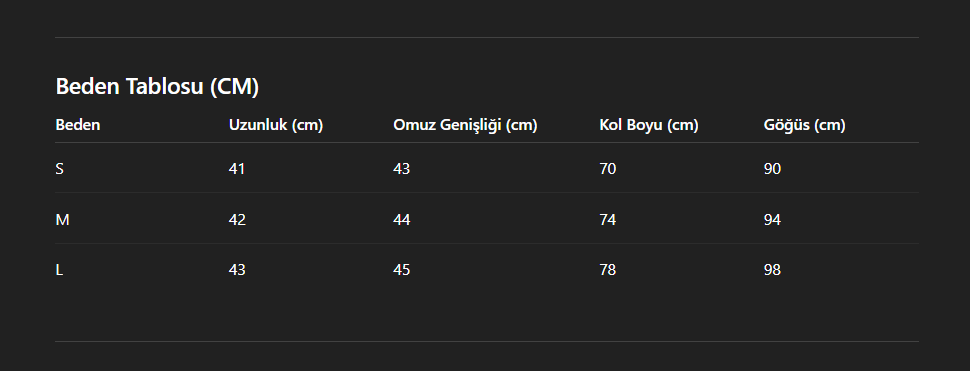Viewport: 970px width, 371px height.
Task: Select the Beden column header
Action: tap(78, 125)
